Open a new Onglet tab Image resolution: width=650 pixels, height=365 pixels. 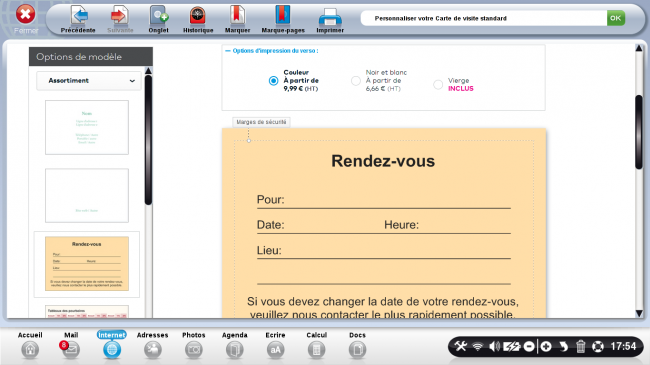pyautogui.click(x=158, y=16)
